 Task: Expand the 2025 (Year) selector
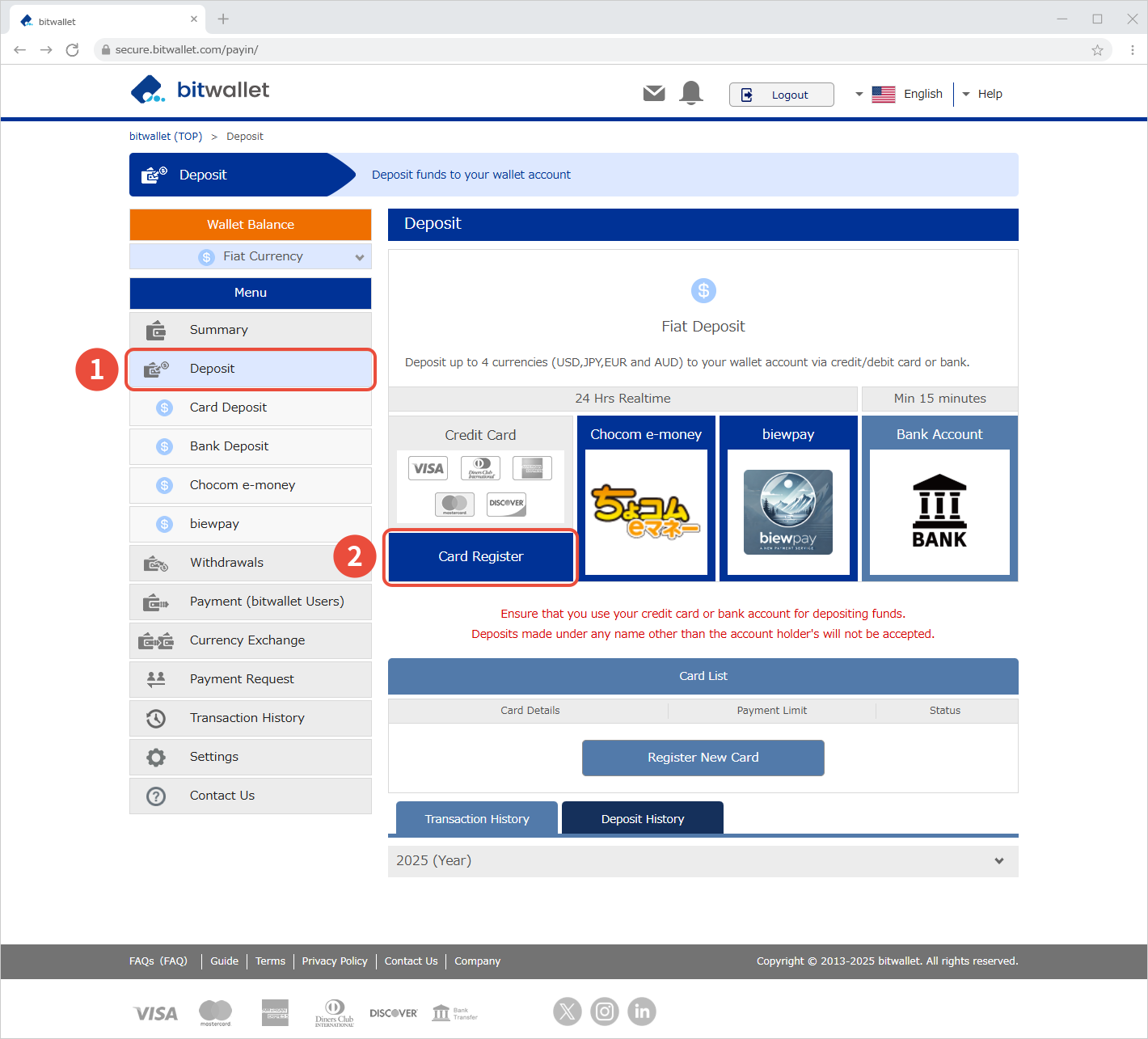pyautogui.click(x=703, y=861)
